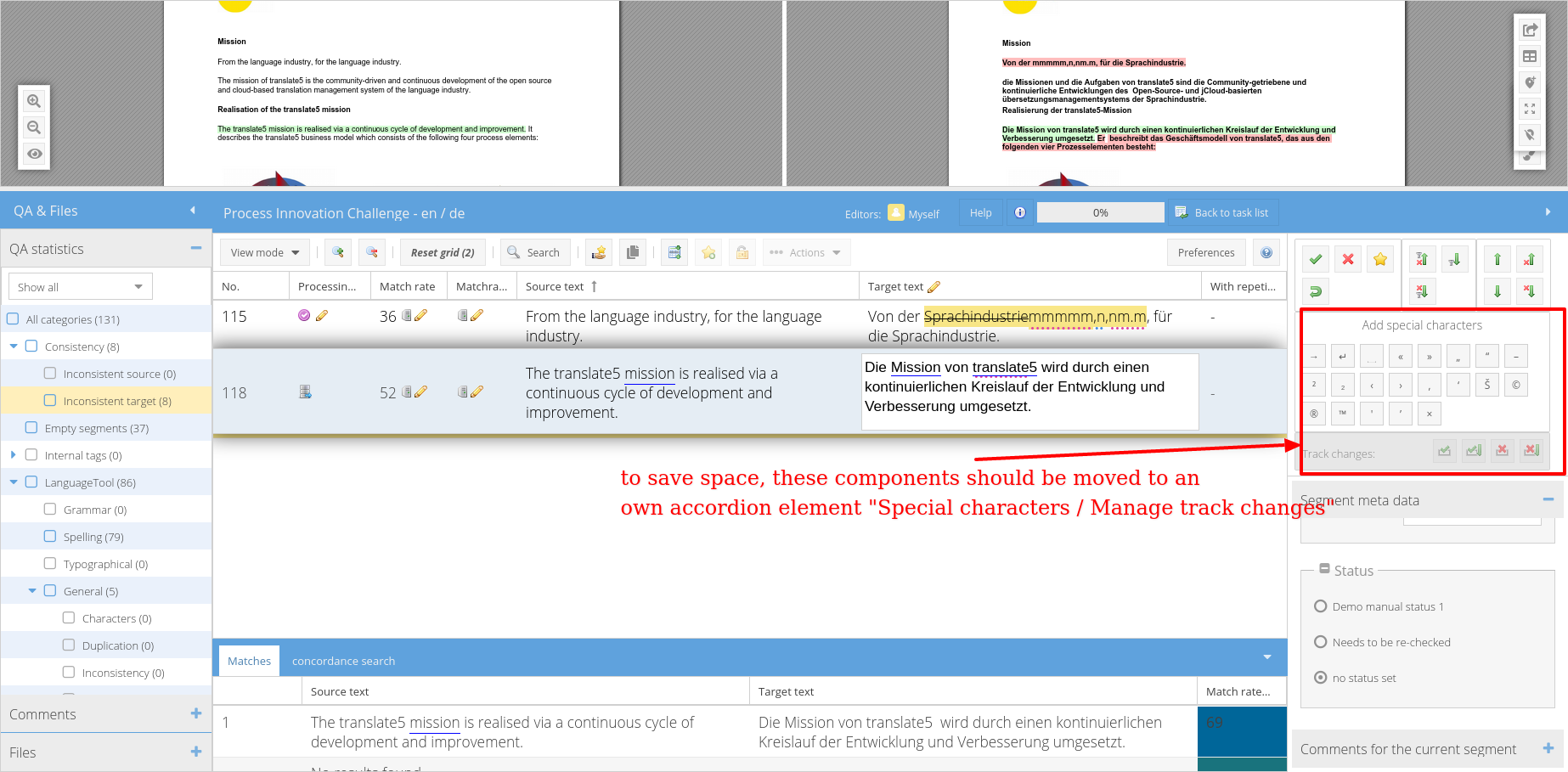Bookmark segment using yellow star icon
Viewport: 1568px width, 772px height.
(1380, 260)
